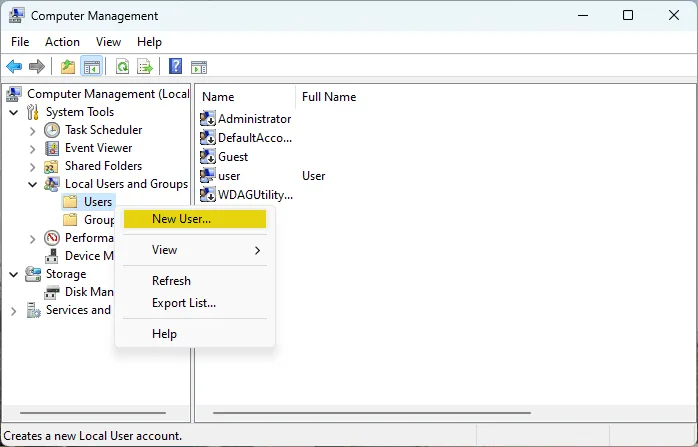Click the Refresh toolbar icon
This screenshot has height=447, width=698.
tap(122, 67)
